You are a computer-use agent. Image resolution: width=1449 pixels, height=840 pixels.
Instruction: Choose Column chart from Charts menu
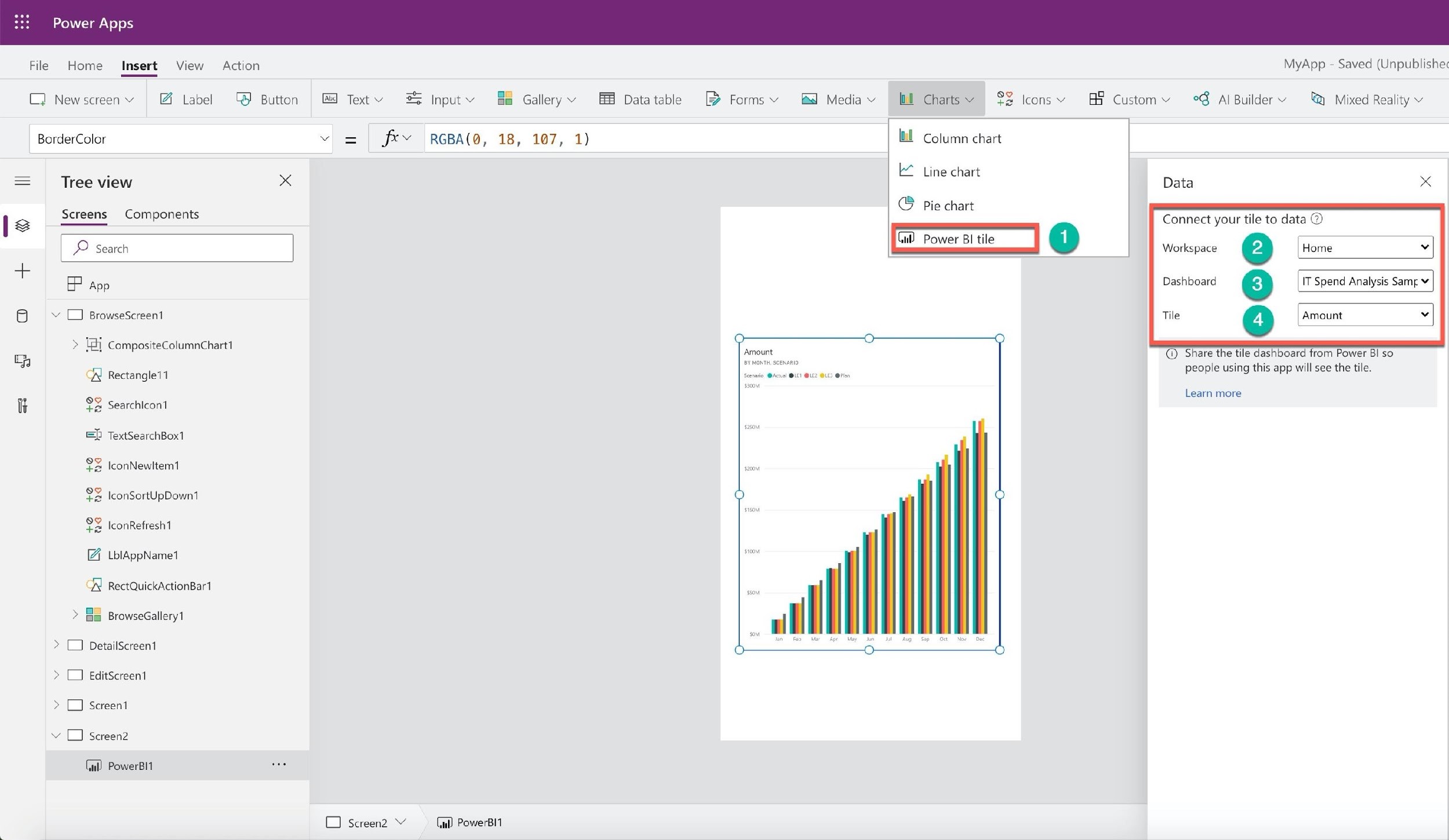click(1009, 138)
